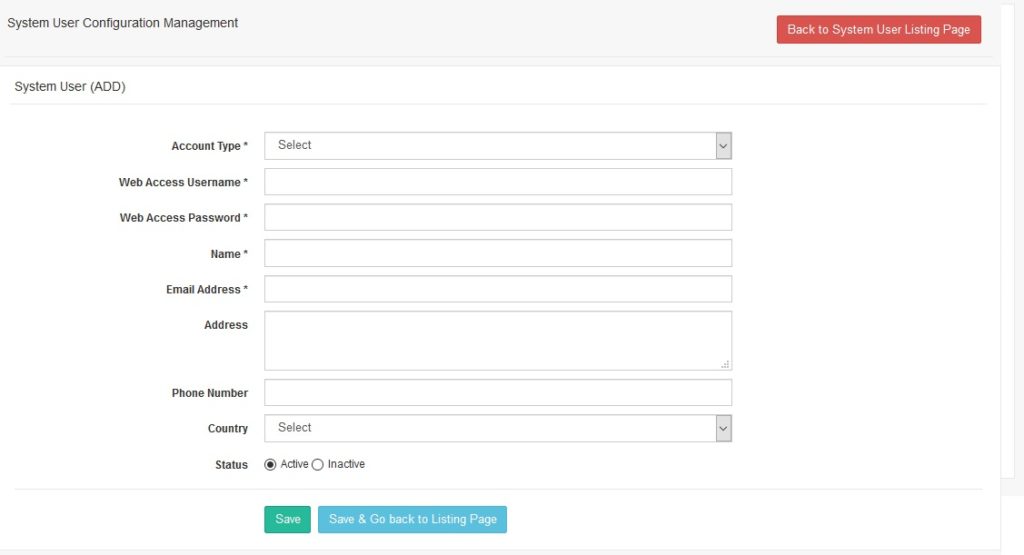Expand the Country dropdown arrow

pyautogui.click(x=723, y=428)
